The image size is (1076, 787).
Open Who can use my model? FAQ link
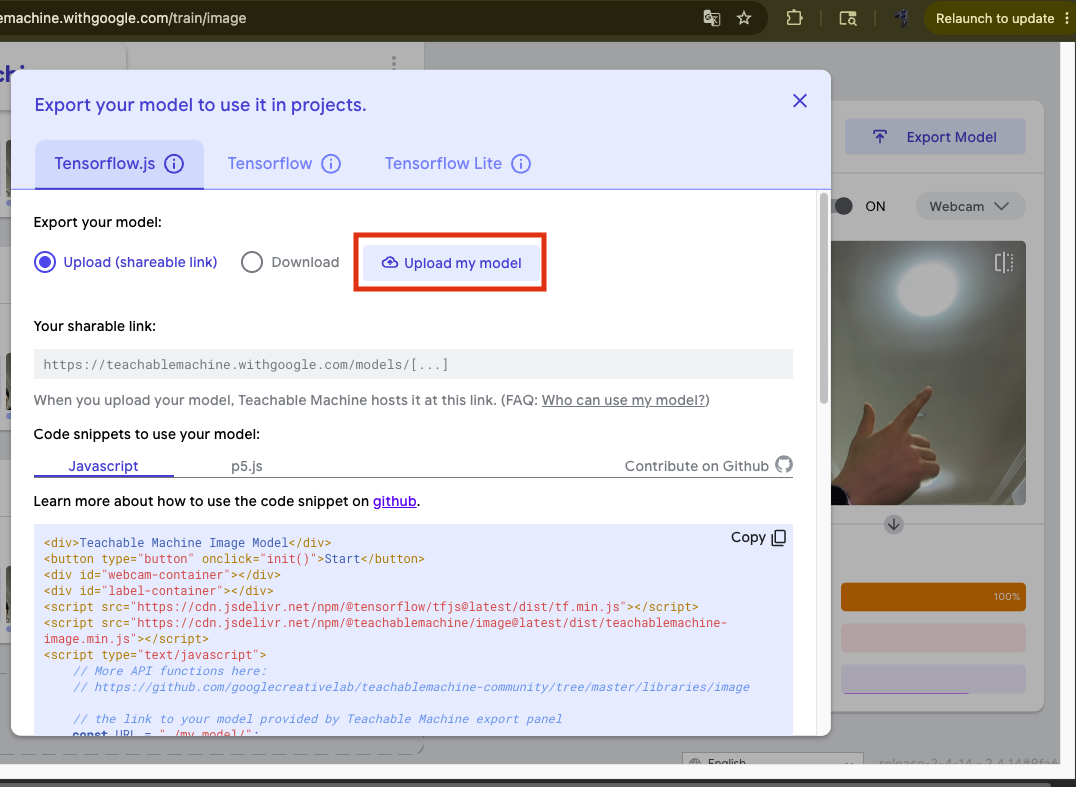623,400
